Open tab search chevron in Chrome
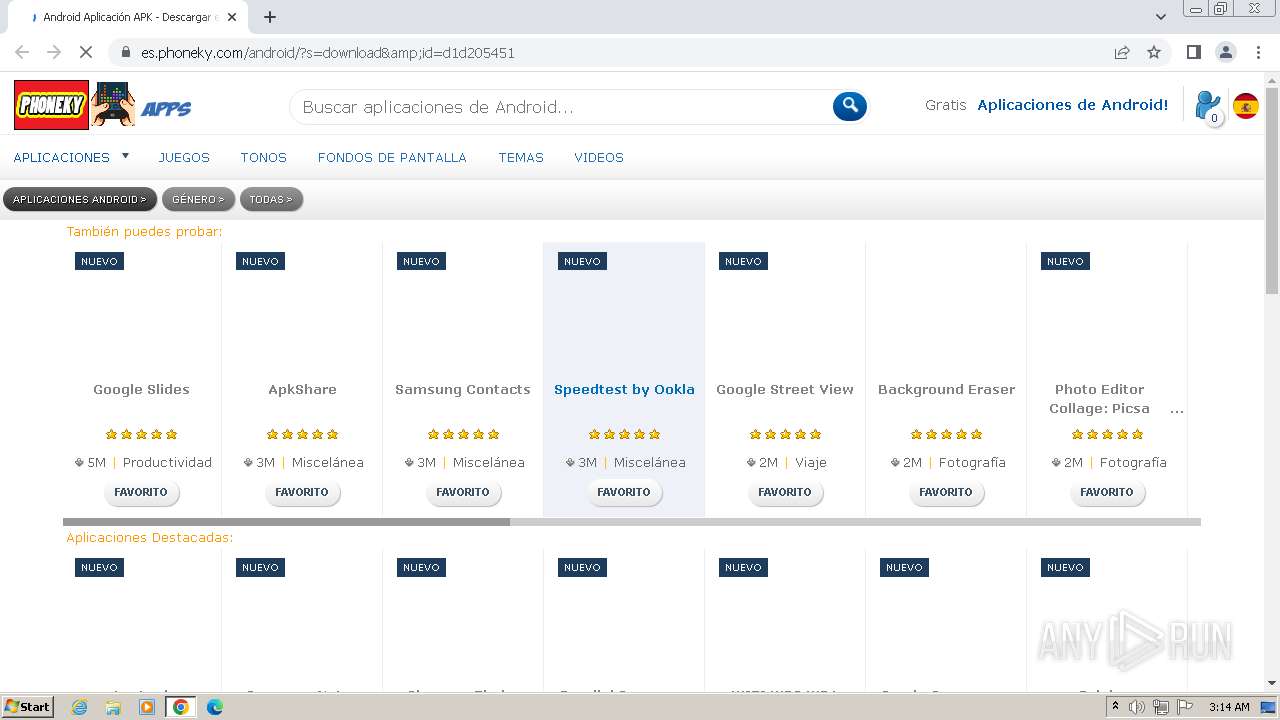The image size is (1280, 720). pyautogui.click(x=1161, y=17)
